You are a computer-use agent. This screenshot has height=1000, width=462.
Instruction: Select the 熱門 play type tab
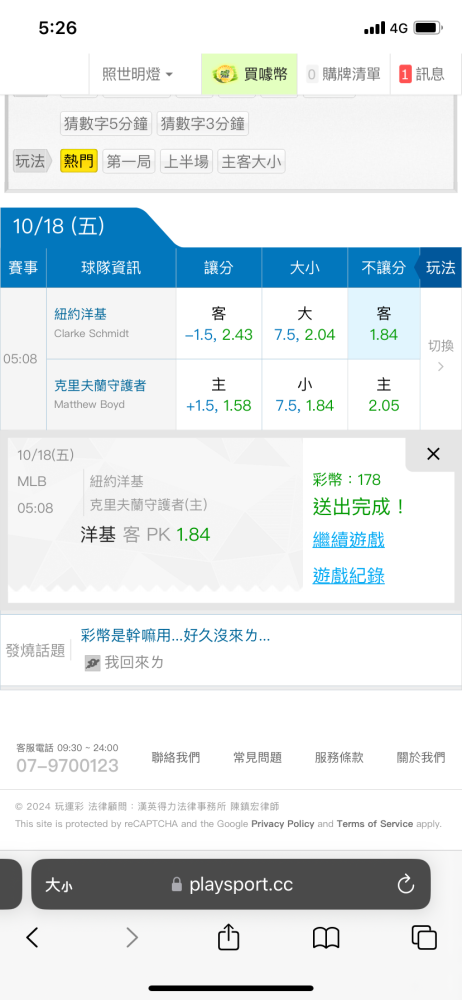pyautogui.click(x=78, y=161)
